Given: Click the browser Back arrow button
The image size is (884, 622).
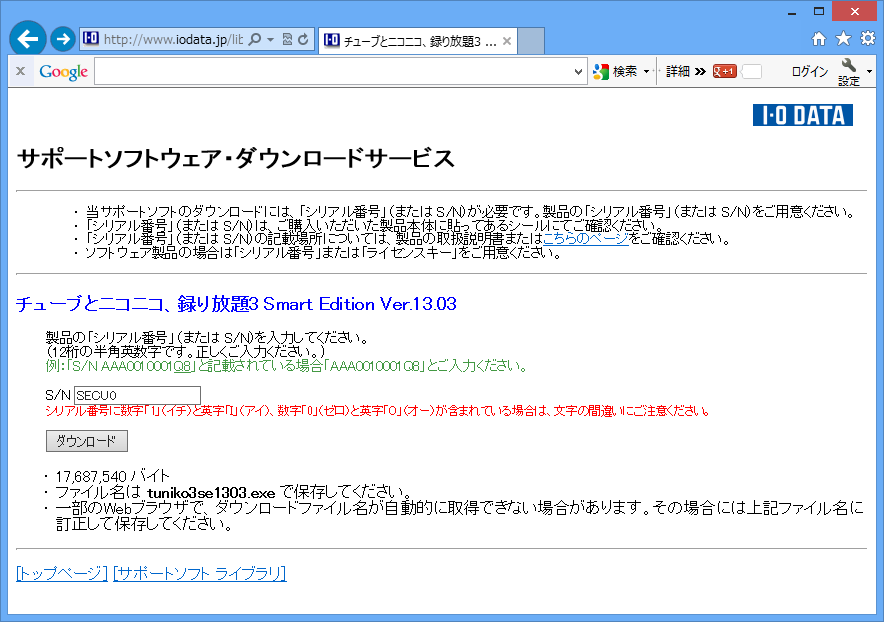Looking at the screenshot, I should 28,39.
